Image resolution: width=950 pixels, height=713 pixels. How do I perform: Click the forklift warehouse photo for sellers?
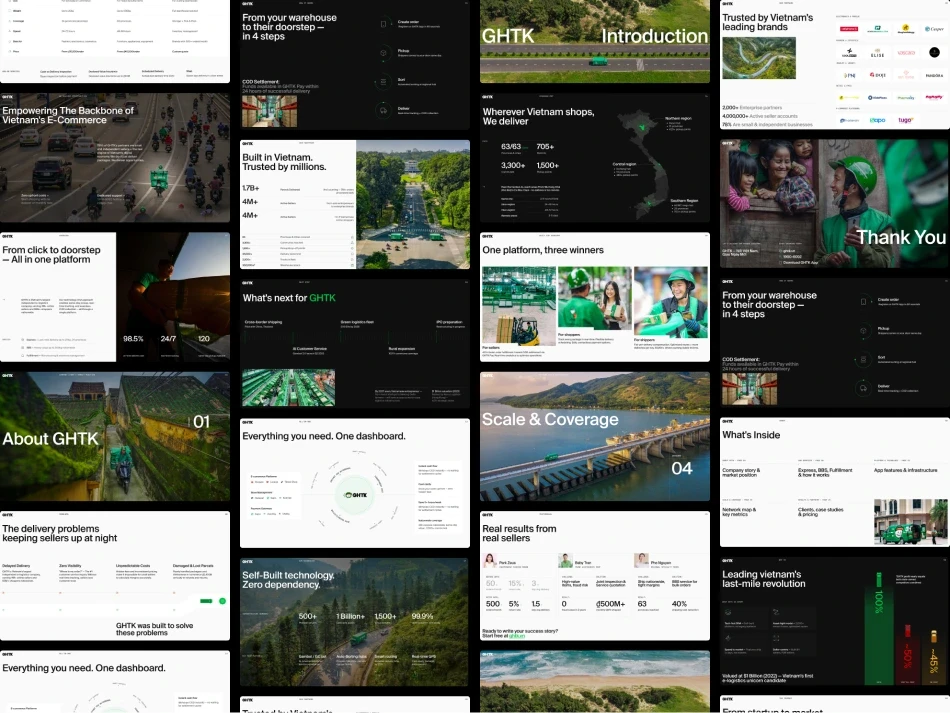tap(519, 305)
